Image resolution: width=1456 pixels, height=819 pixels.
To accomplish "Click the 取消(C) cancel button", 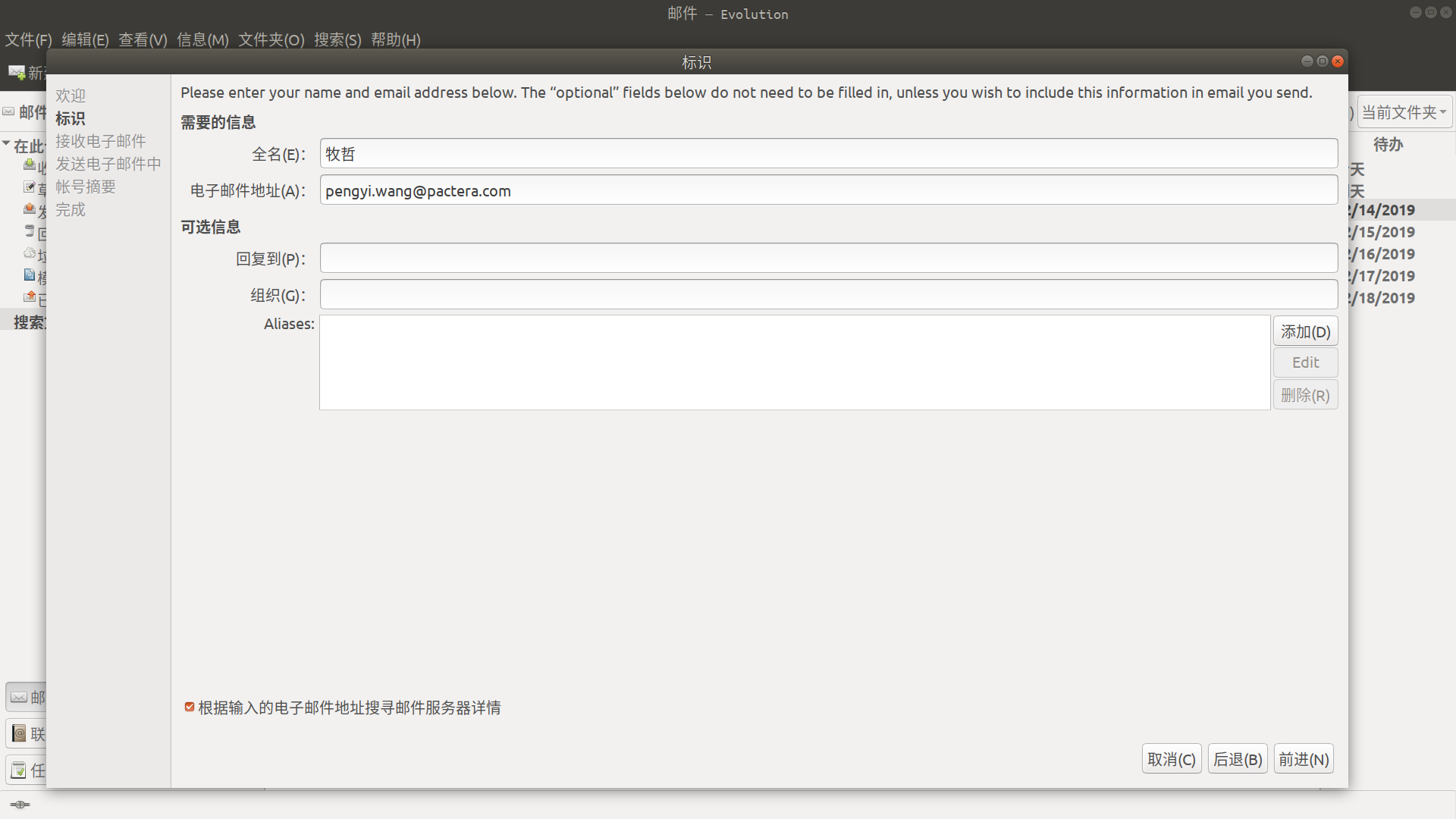I will 1172,759.
